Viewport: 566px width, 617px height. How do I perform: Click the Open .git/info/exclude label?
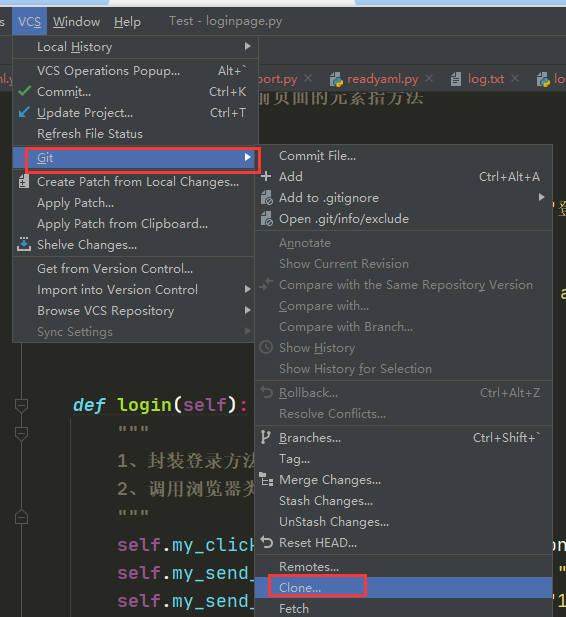344,219
